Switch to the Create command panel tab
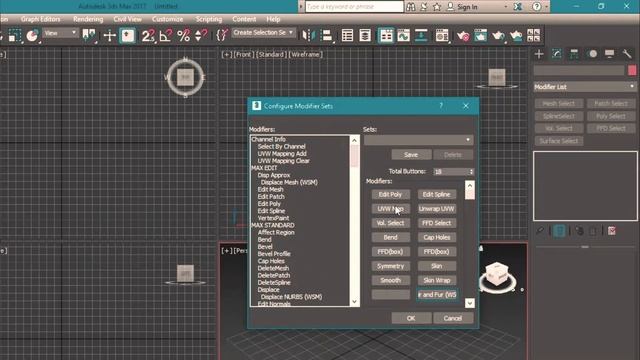The height and width of the screenshot is (360, 640). pos(539,54)
